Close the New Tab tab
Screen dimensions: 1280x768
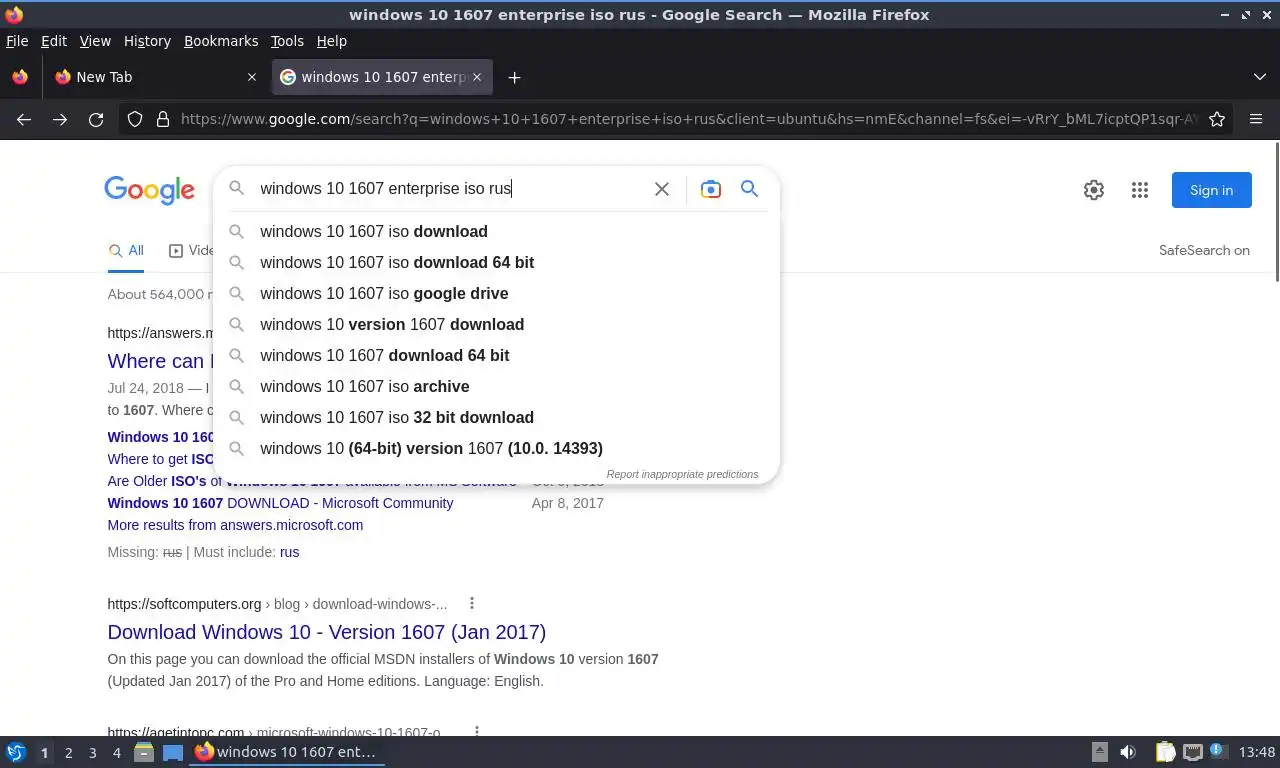(252, 77)
